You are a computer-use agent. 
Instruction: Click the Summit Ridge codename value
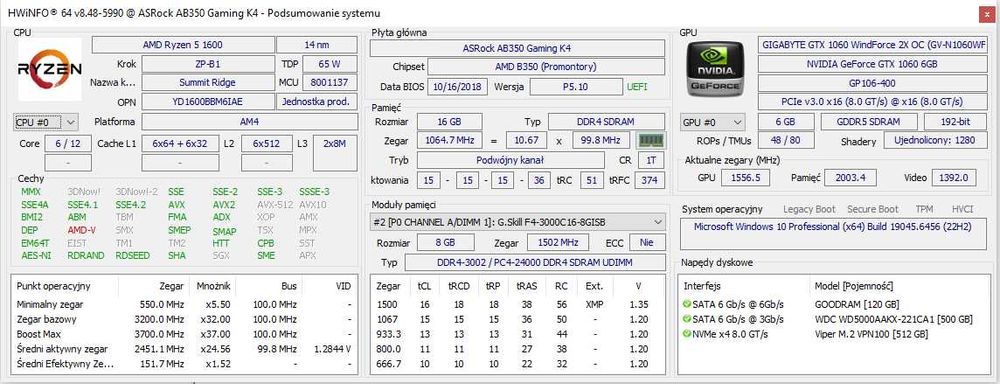pyautogui.click(x=207, y=82)
